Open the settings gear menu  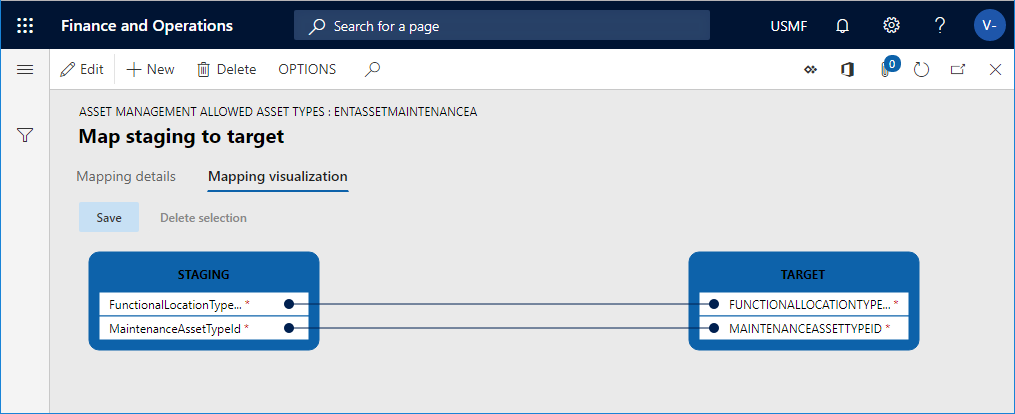[891, 25]
